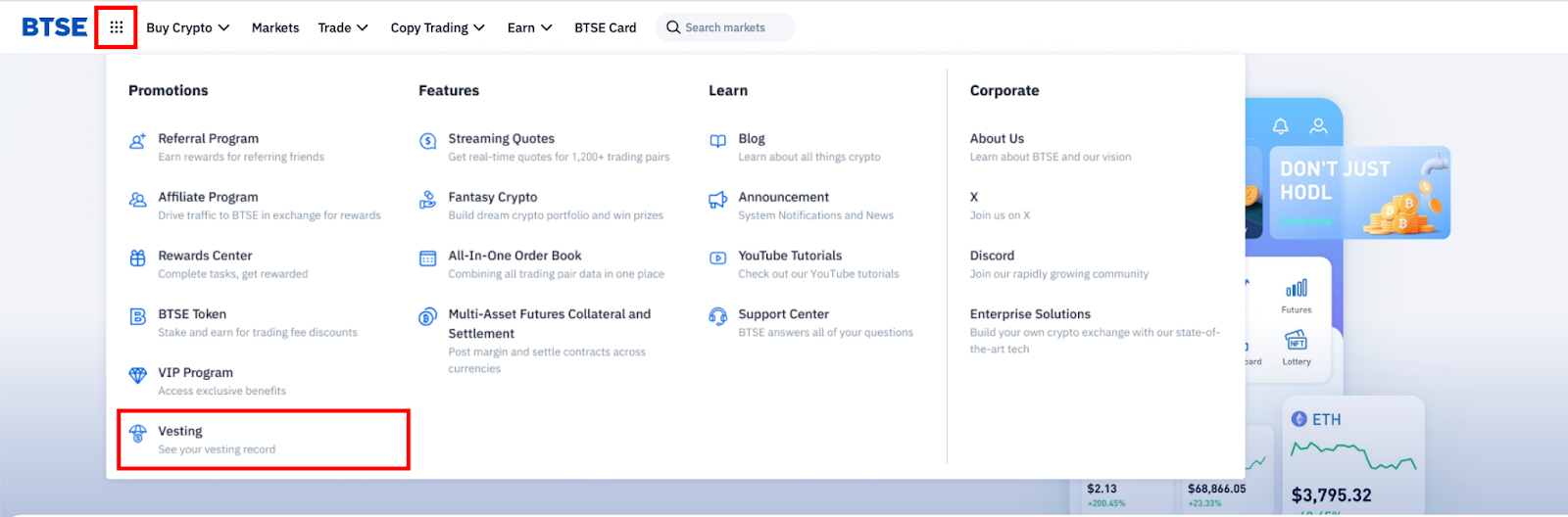This screenshot has width=1568, height=517.
Task: Click the Support Center headset icon
Action: 718,316
